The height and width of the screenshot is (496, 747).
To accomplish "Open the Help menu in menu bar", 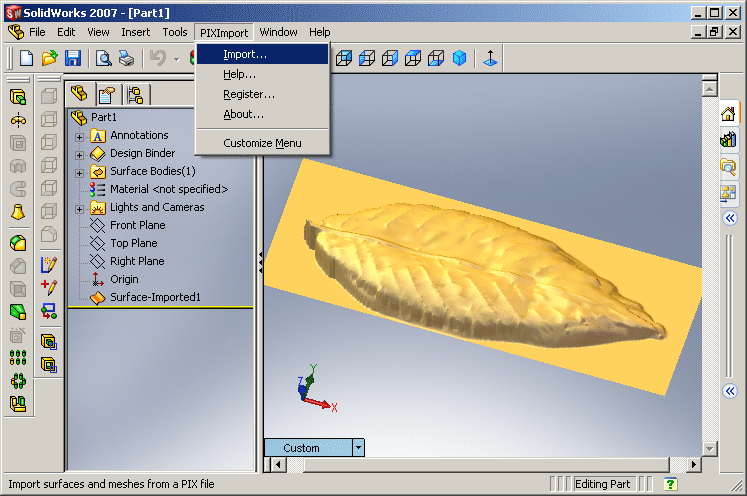I will pyautogui.click(x=320, y=32).
